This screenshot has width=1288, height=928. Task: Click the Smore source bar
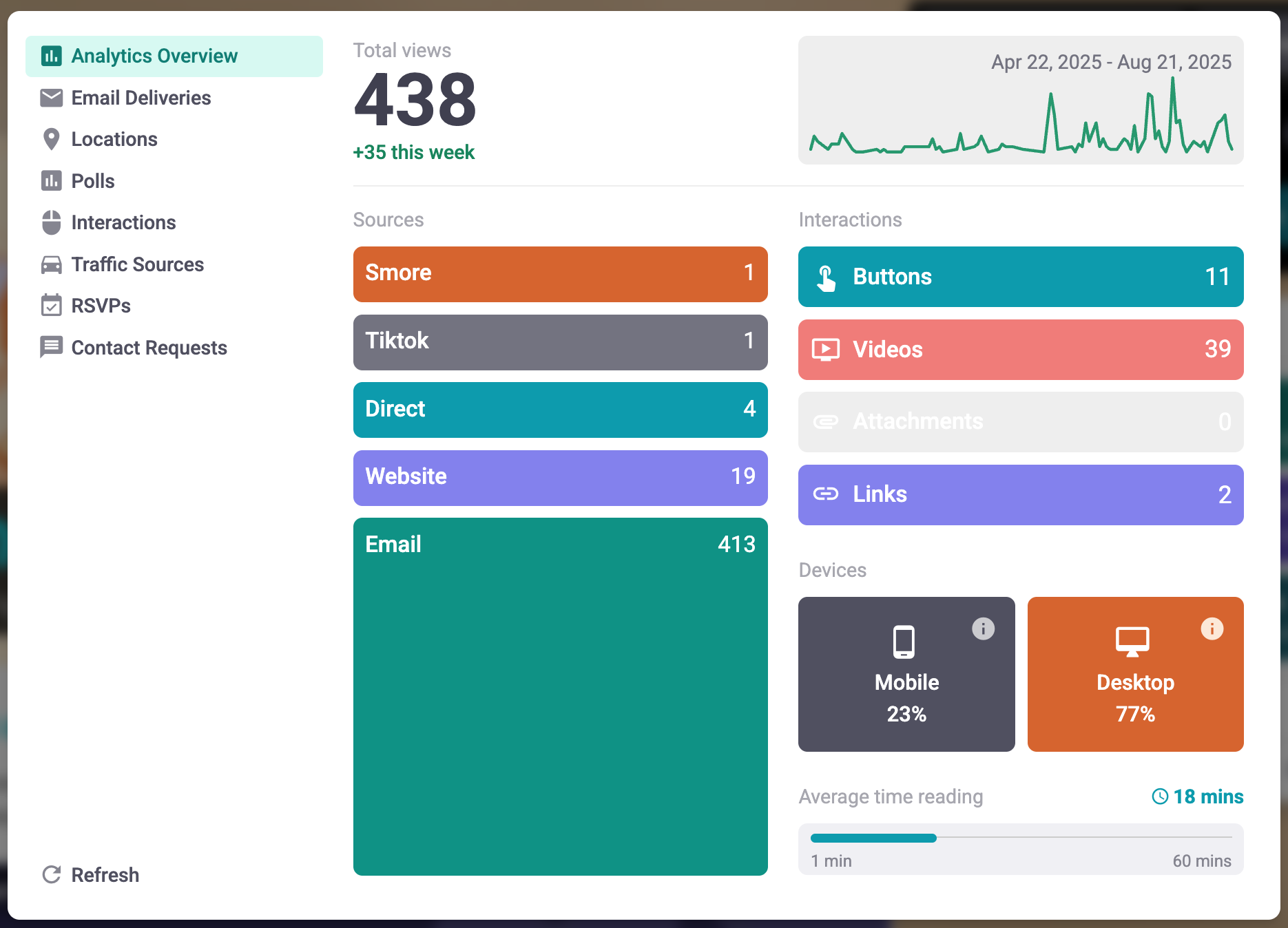coord(560,273)
